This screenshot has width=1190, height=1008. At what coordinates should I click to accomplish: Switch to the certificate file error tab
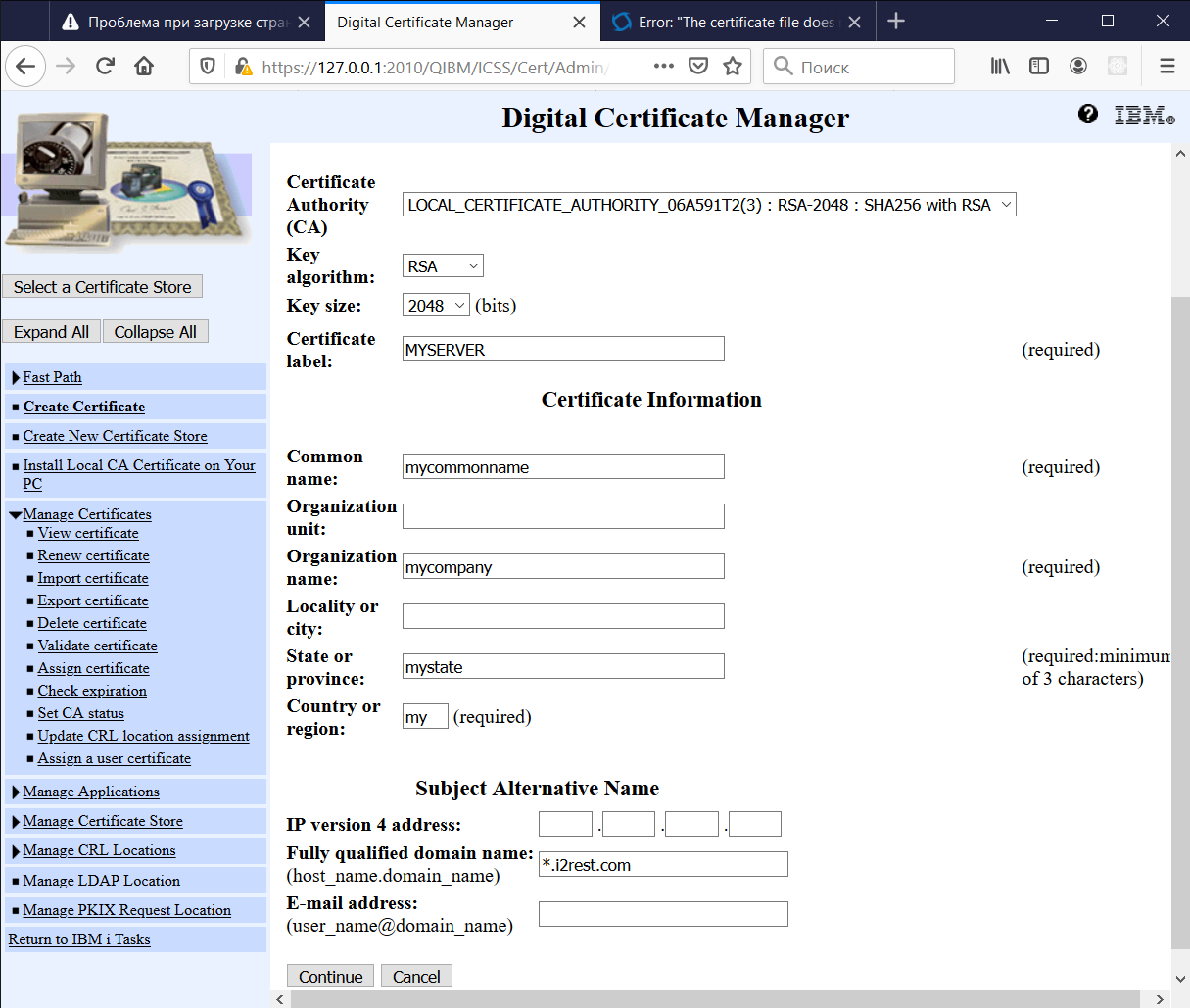(x=736, y=22)
